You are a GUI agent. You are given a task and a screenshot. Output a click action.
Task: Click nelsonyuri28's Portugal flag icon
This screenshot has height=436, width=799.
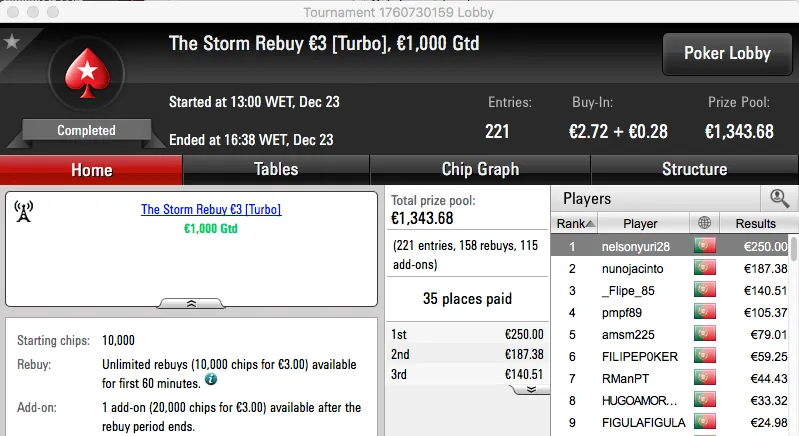point(703,246)
